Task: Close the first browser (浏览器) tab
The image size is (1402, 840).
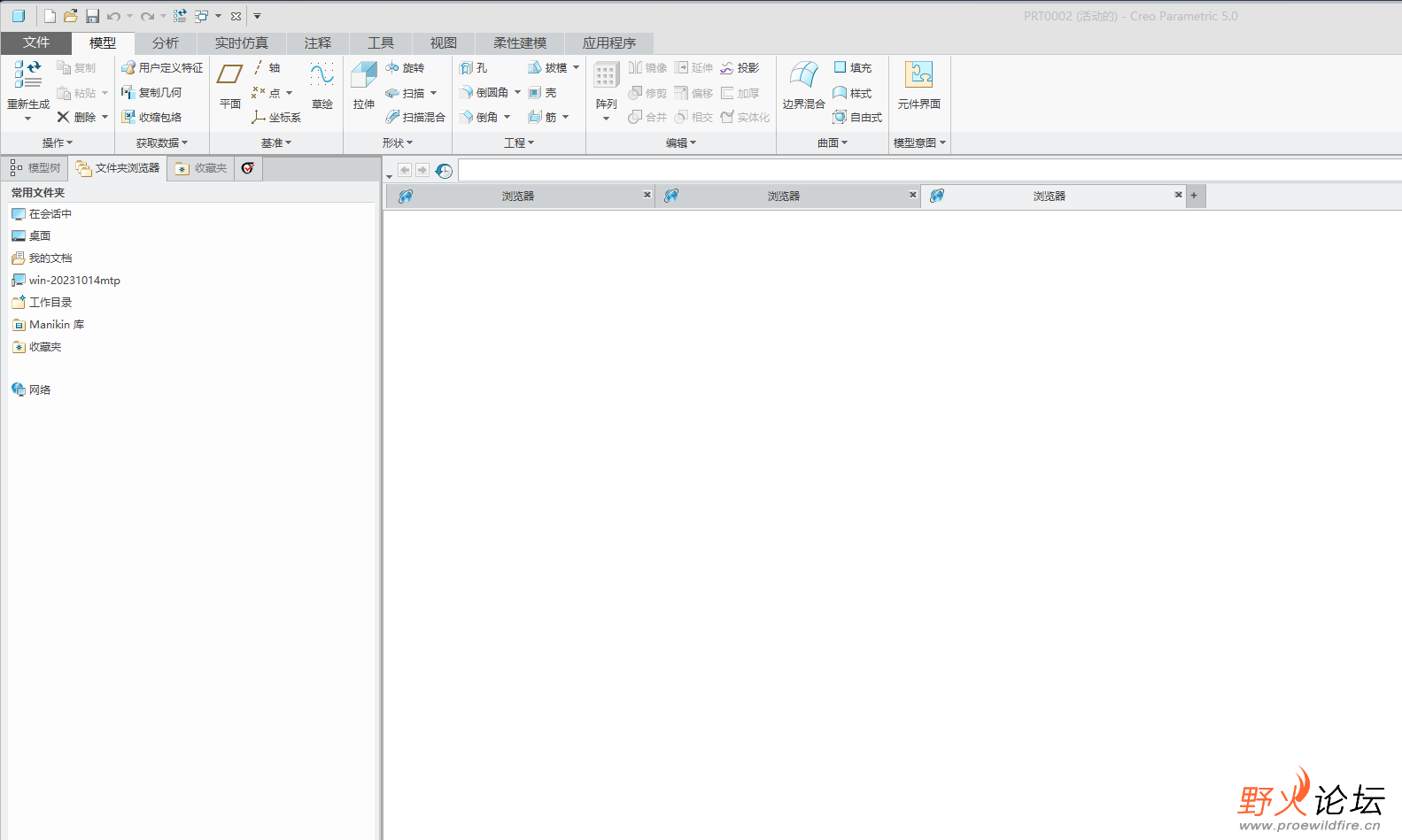Action: coord(647,195)
